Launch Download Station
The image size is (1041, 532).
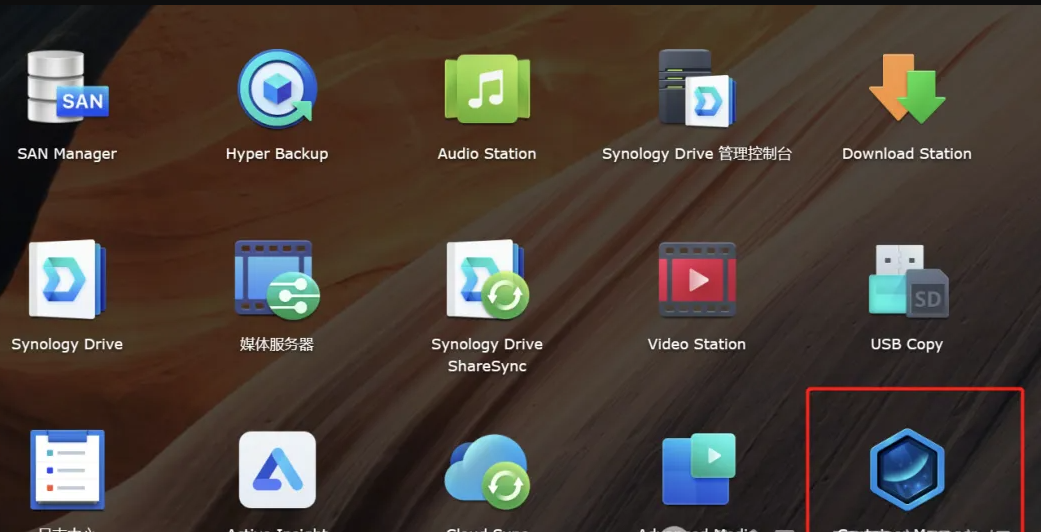[907, 88]
